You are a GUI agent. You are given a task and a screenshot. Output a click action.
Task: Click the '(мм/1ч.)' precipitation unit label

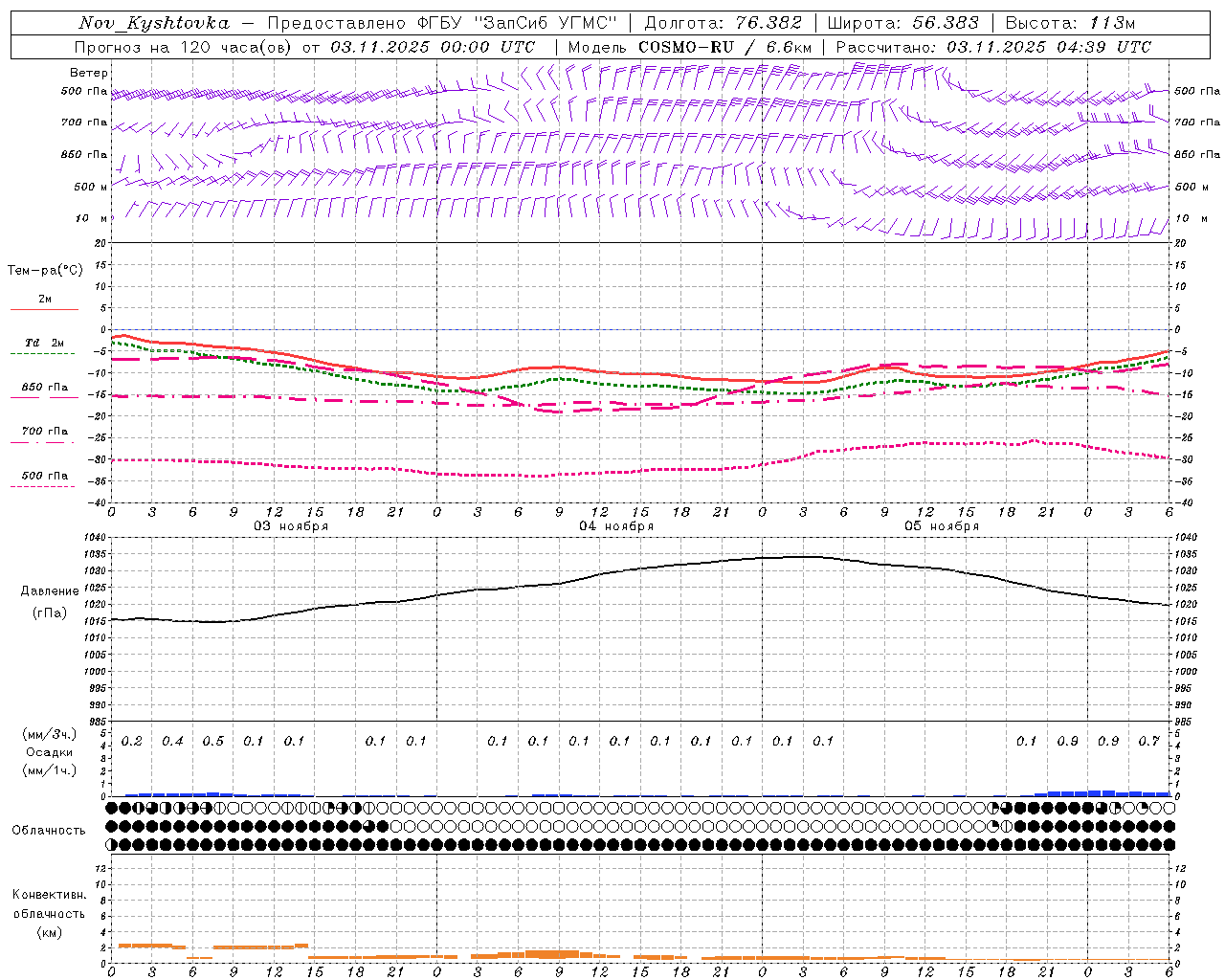click(50, 770)
